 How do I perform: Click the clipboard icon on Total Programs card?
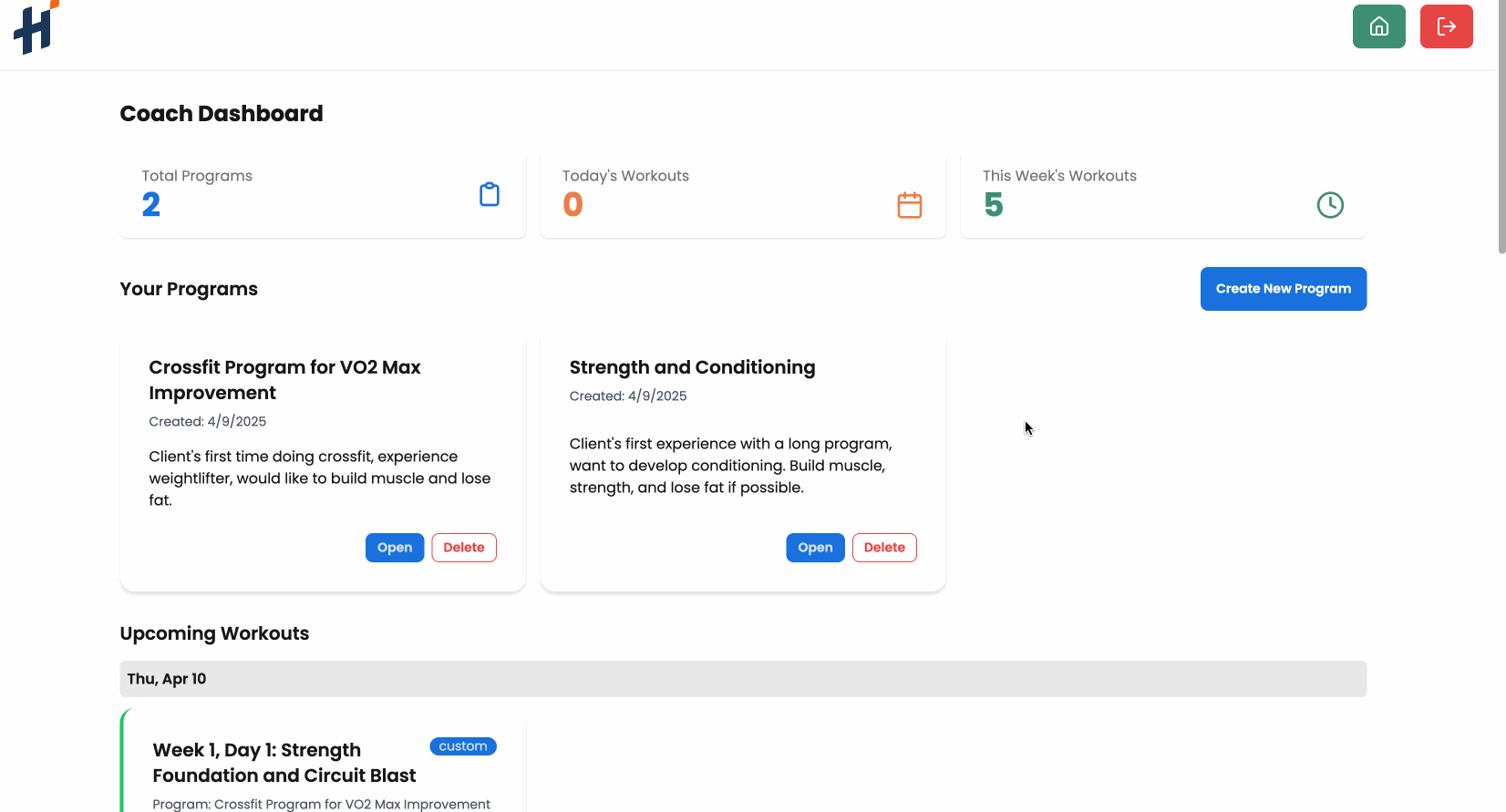pyautogui.click(x=490, y=194)
